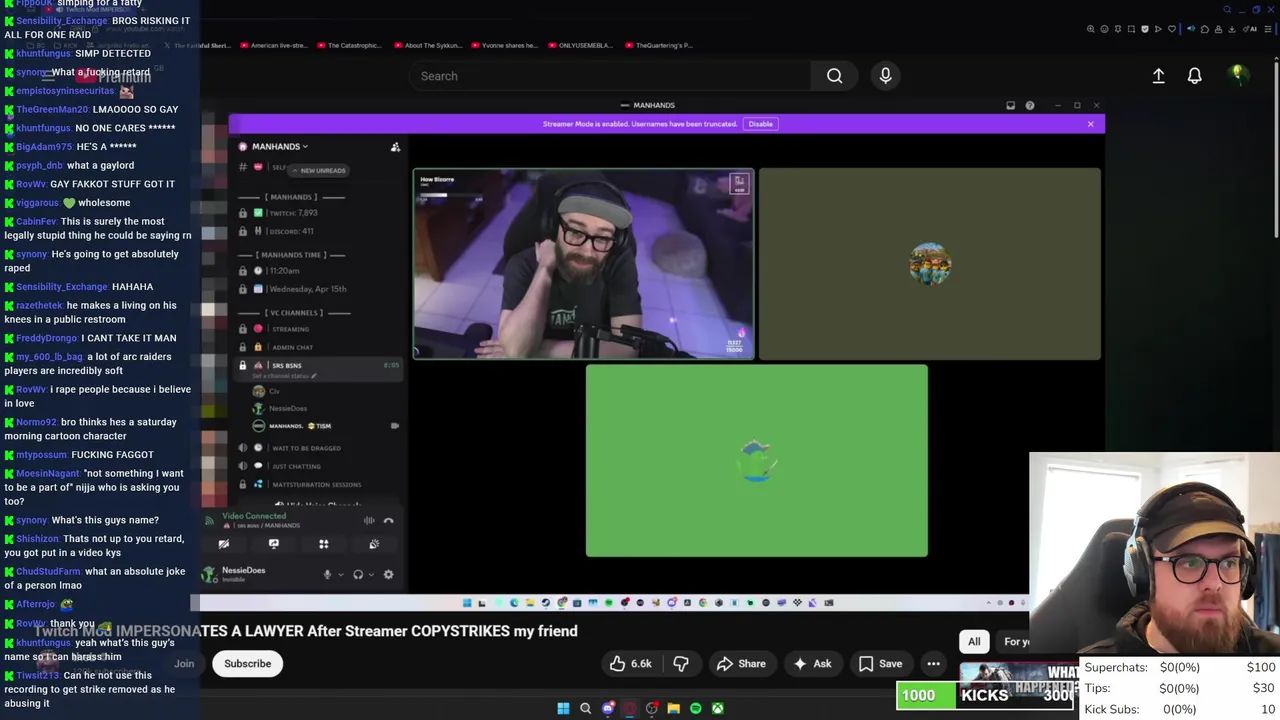
Task: Disconnect from Discord voice call
Action: click(389, 520)
